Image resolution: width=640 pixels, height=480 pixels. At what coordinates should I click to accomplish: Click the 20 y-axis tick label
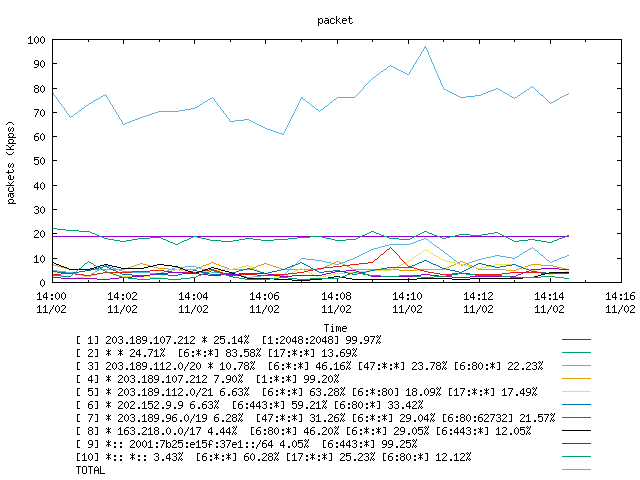[x=40, y=234]
